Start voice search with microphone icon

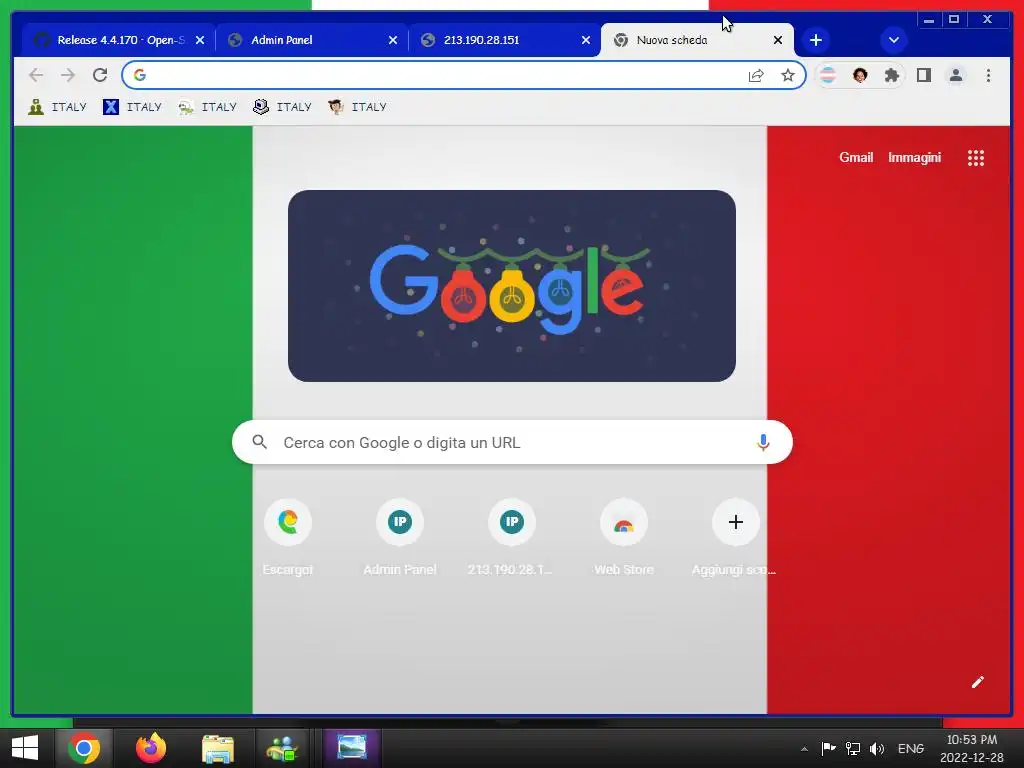763,442
